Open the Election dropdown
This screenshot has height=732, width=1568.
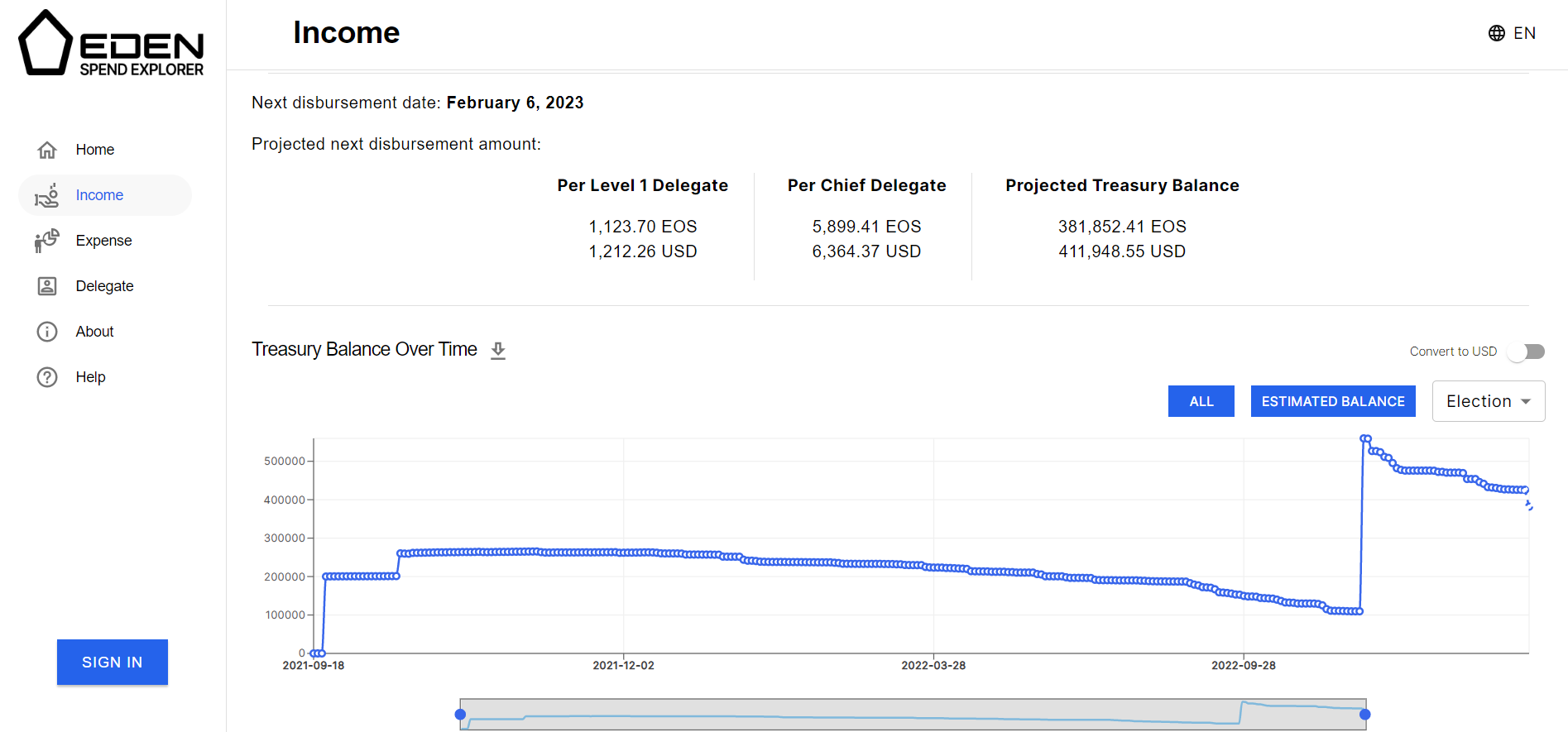(1489, 401)
